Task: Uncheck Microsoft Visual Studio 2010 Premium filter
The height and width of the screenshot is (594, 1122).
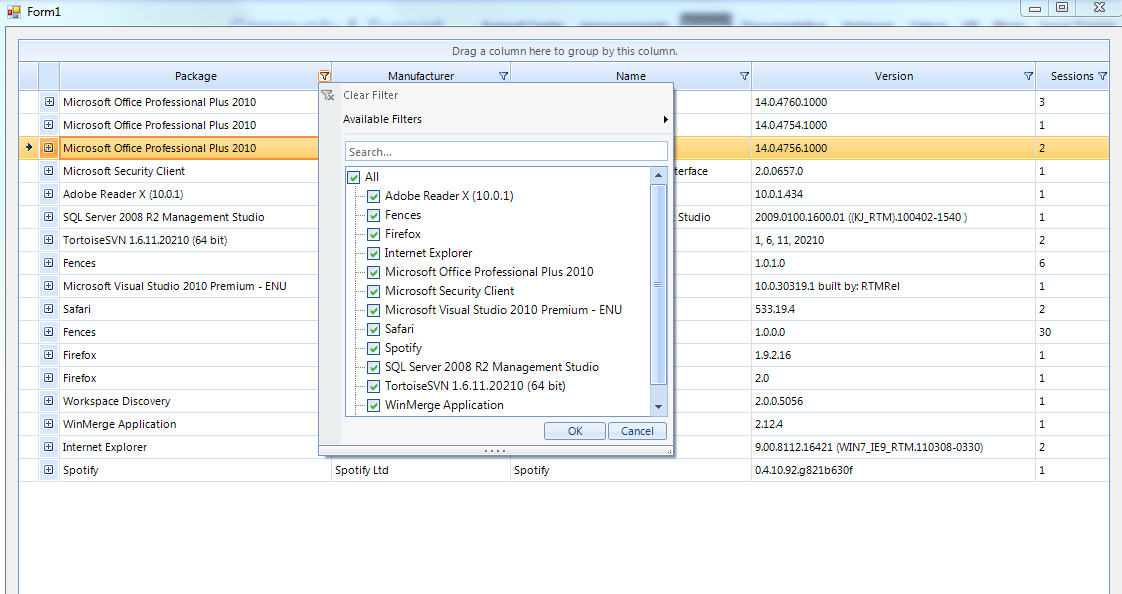Action: tap(374, 310)
